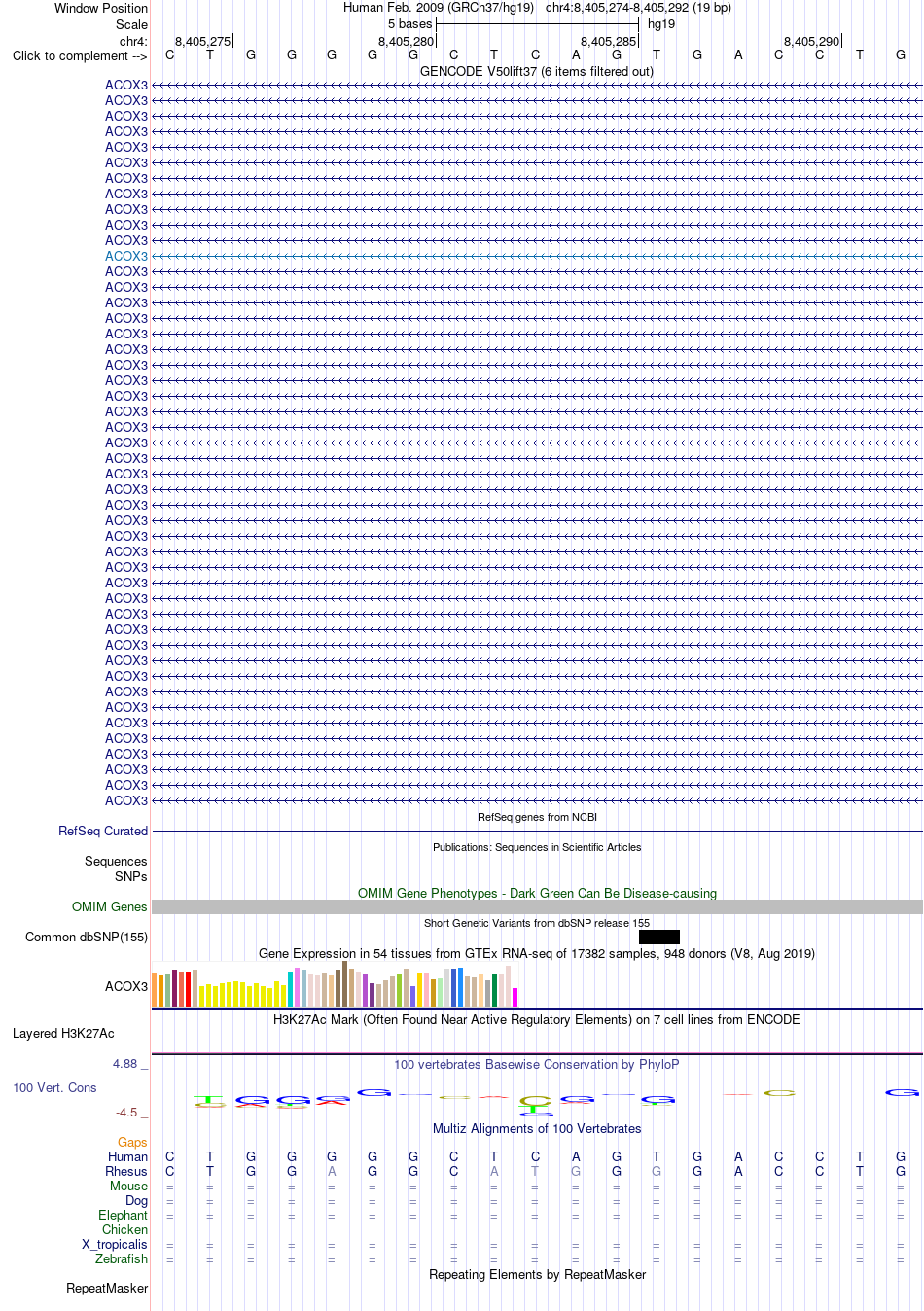Click the hg19 text beside the scale bar
Viewport: 924px width, 1311px height.
[x=661, y=23]
